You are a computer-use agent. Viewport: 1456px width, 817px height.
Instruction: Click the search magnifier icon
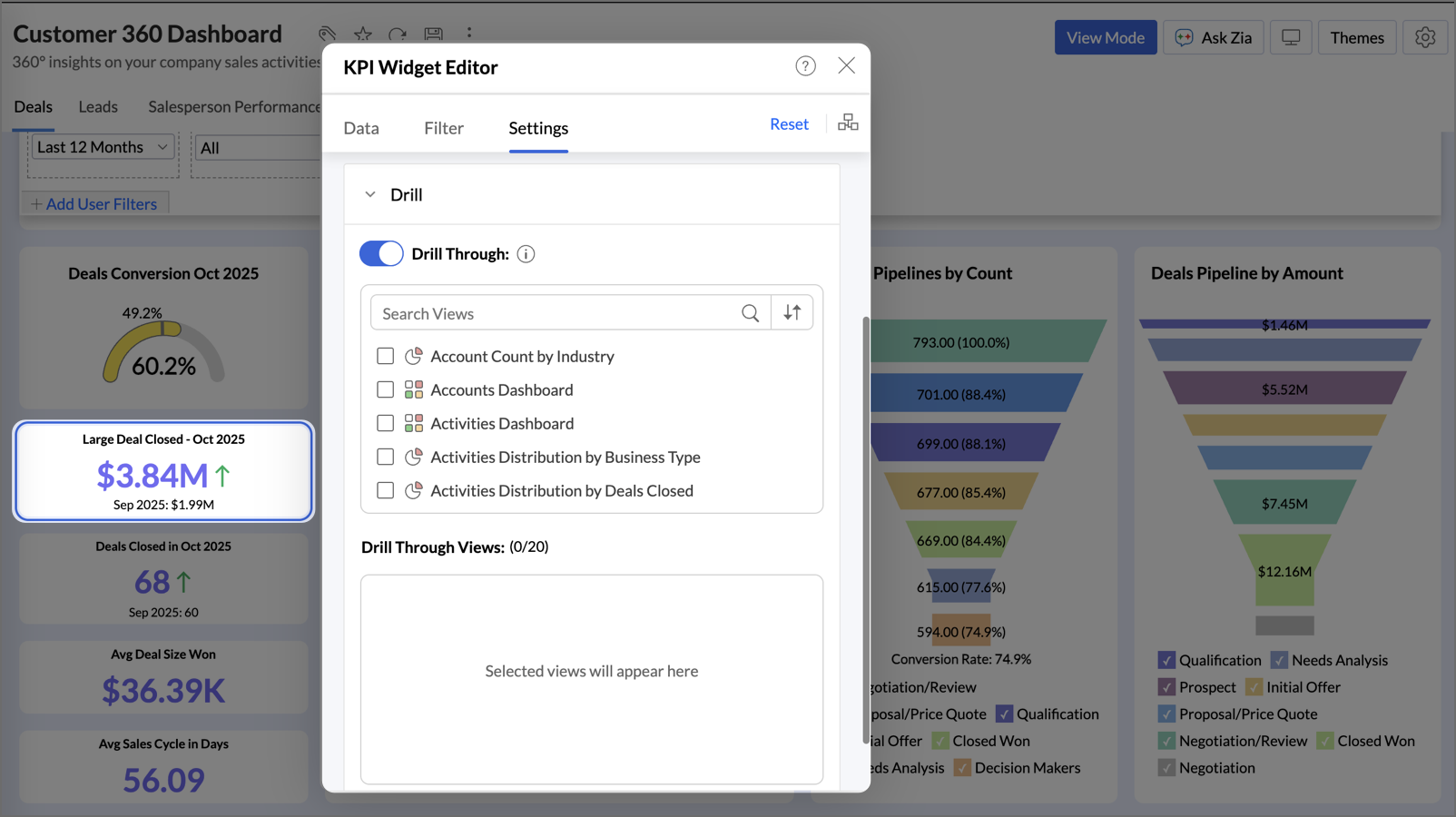pos(750,313)
